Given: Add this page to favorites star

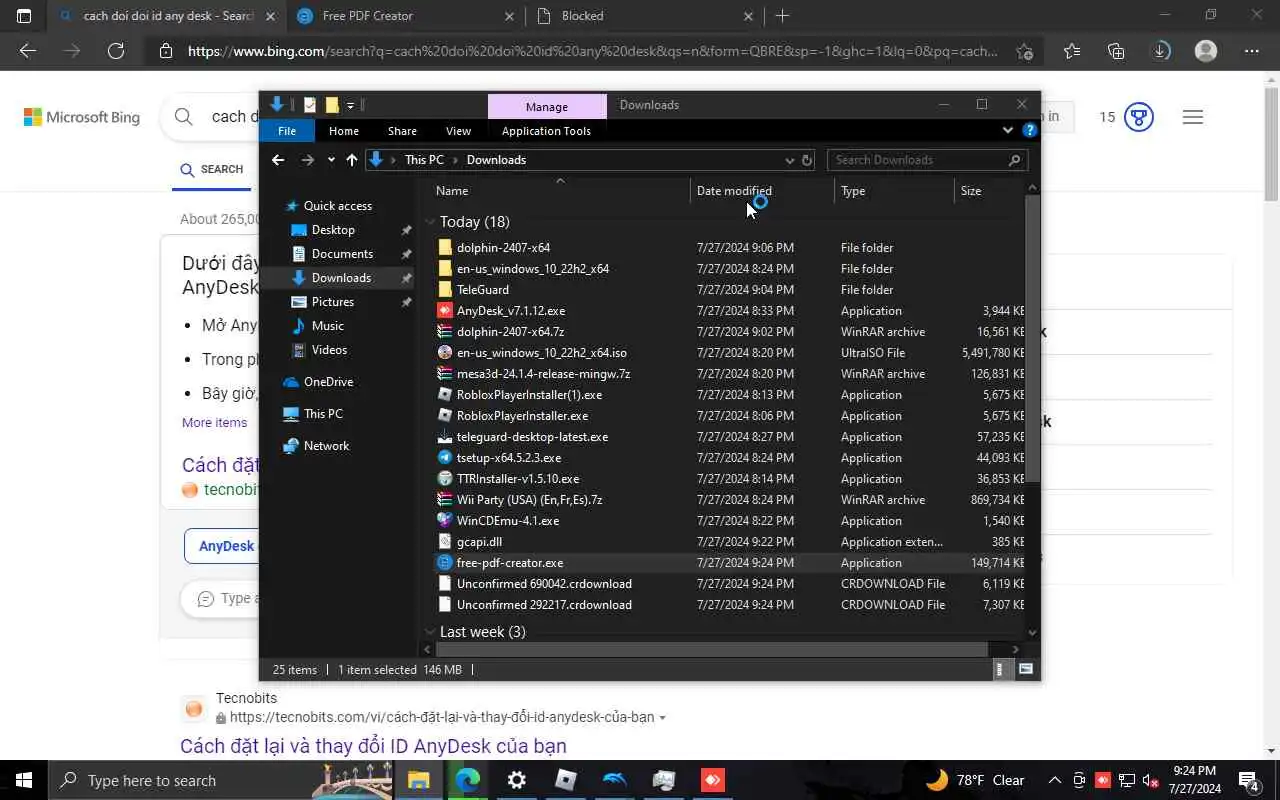Looking at the screenshot, I should pos(1024,51).
